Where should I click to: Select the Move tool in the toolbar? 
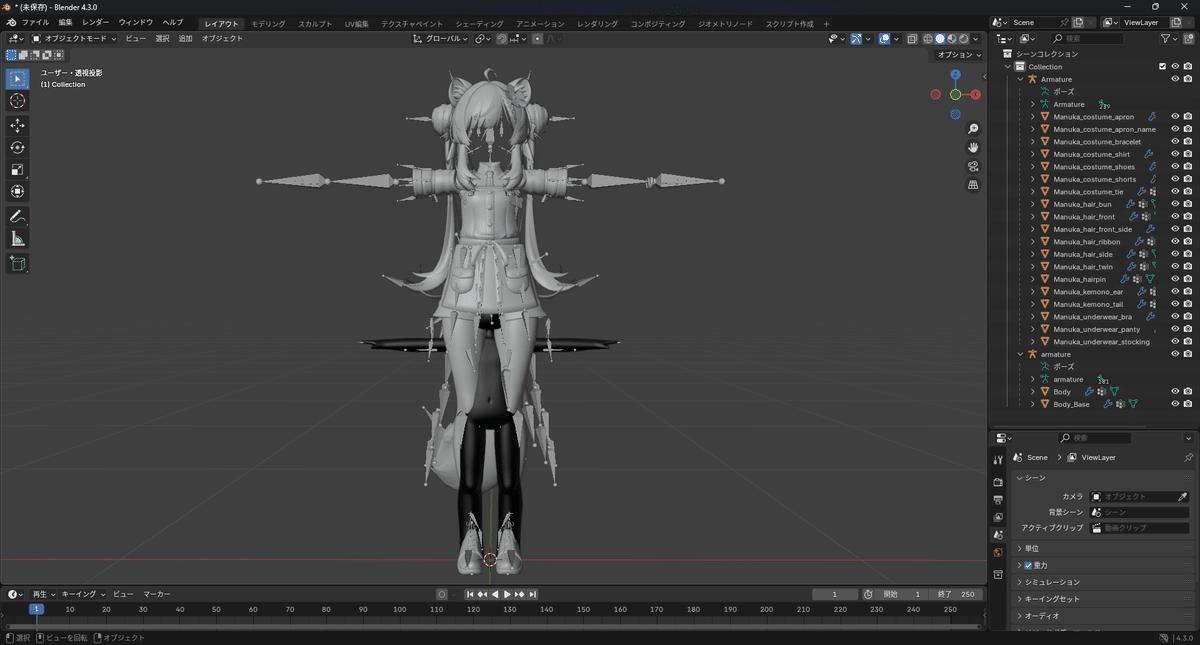point(17,123)
